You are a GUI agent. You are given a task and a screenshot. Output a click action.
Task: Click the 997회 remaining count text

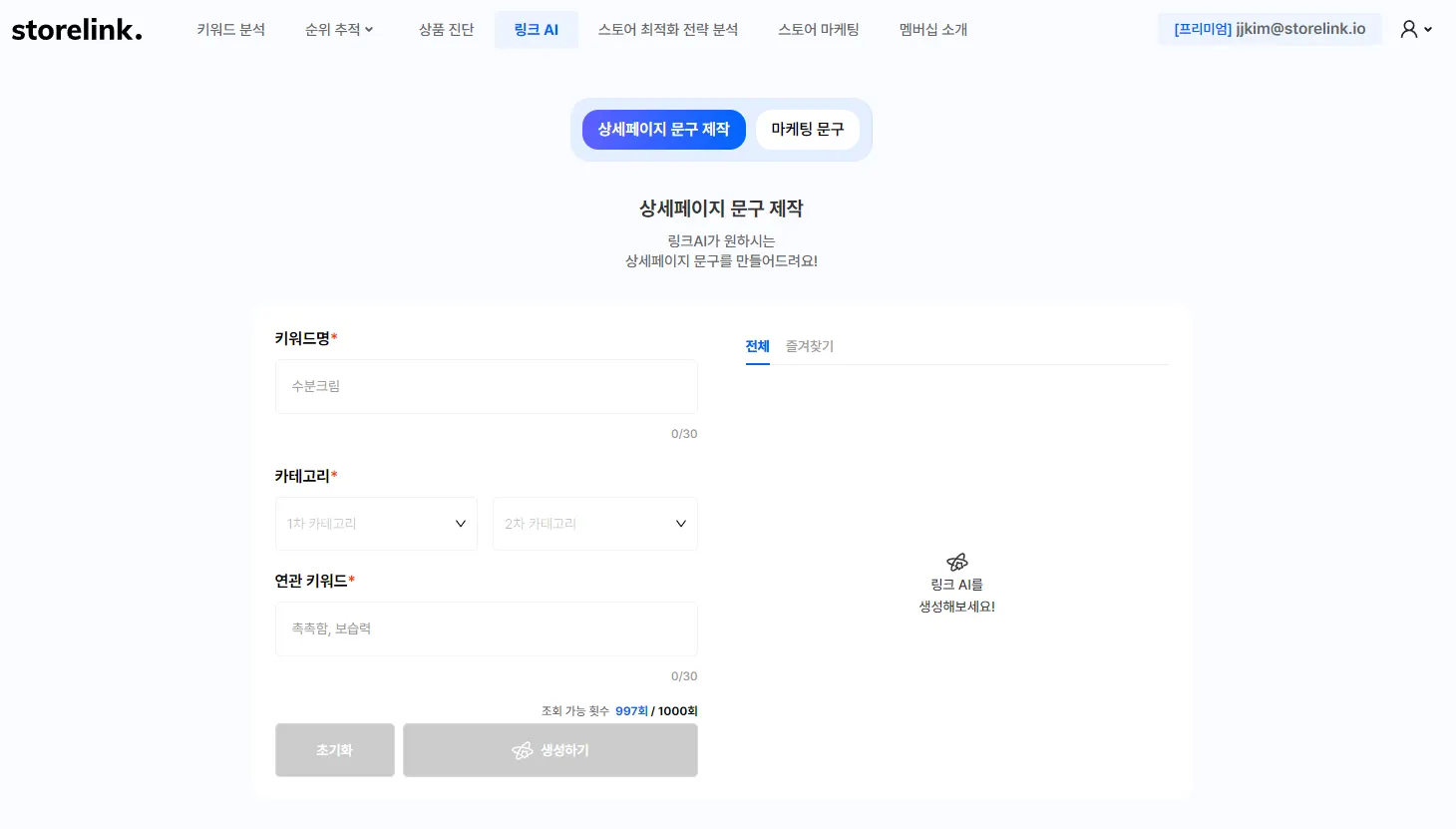point(631,711)
